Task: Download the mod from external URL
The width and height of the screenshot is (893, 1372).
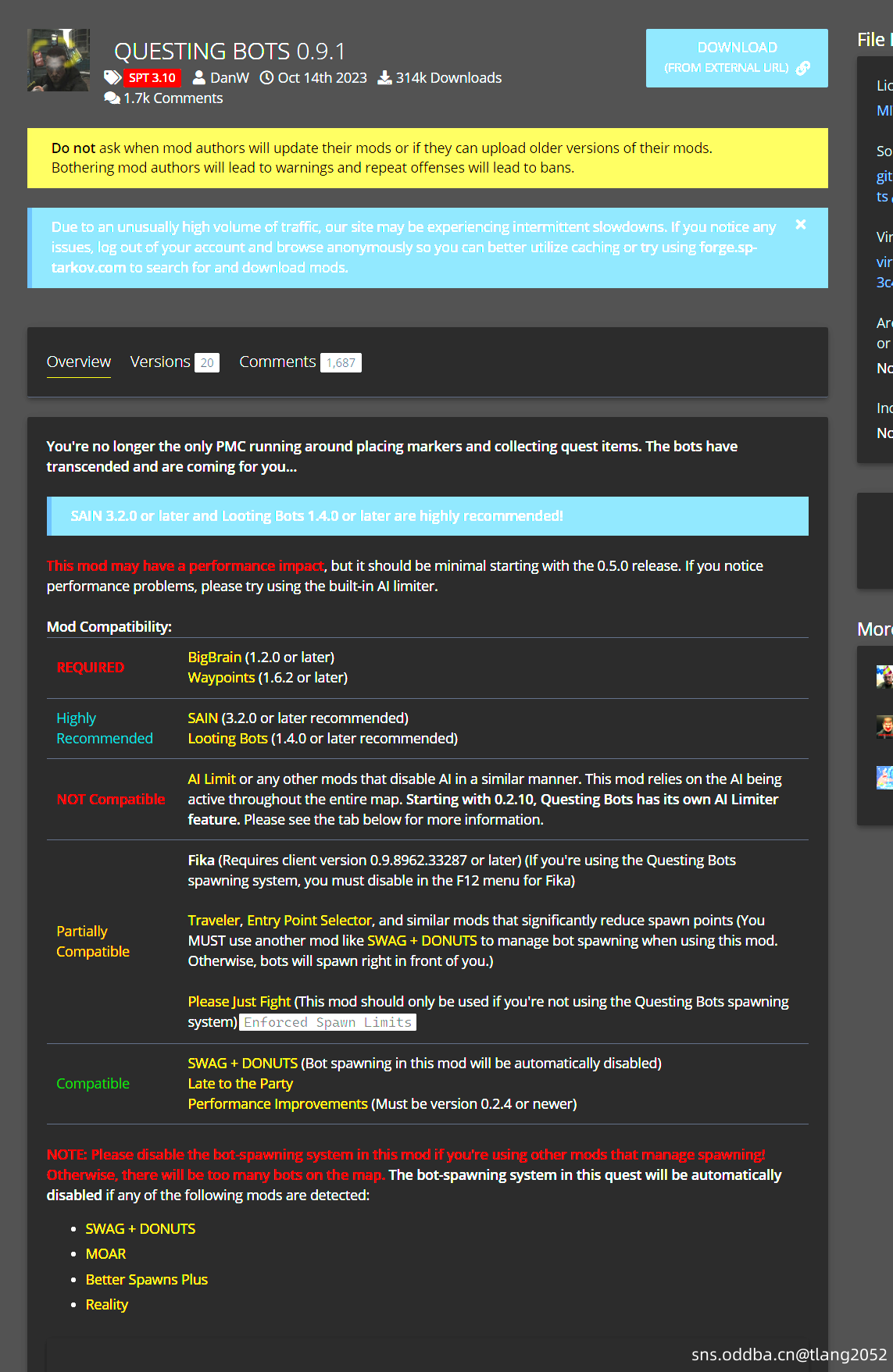Action: (737, 58)
